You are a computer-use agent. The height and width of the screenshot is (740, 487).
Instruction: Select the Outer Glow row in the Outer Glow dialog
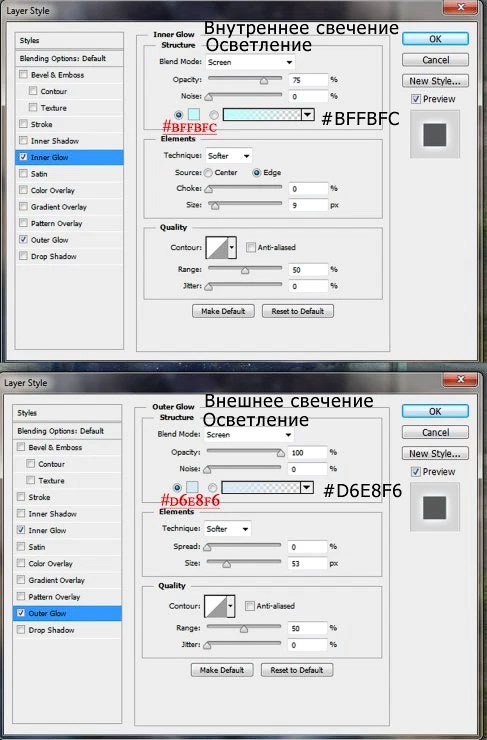pyautogui.click(x=67, y=613)
